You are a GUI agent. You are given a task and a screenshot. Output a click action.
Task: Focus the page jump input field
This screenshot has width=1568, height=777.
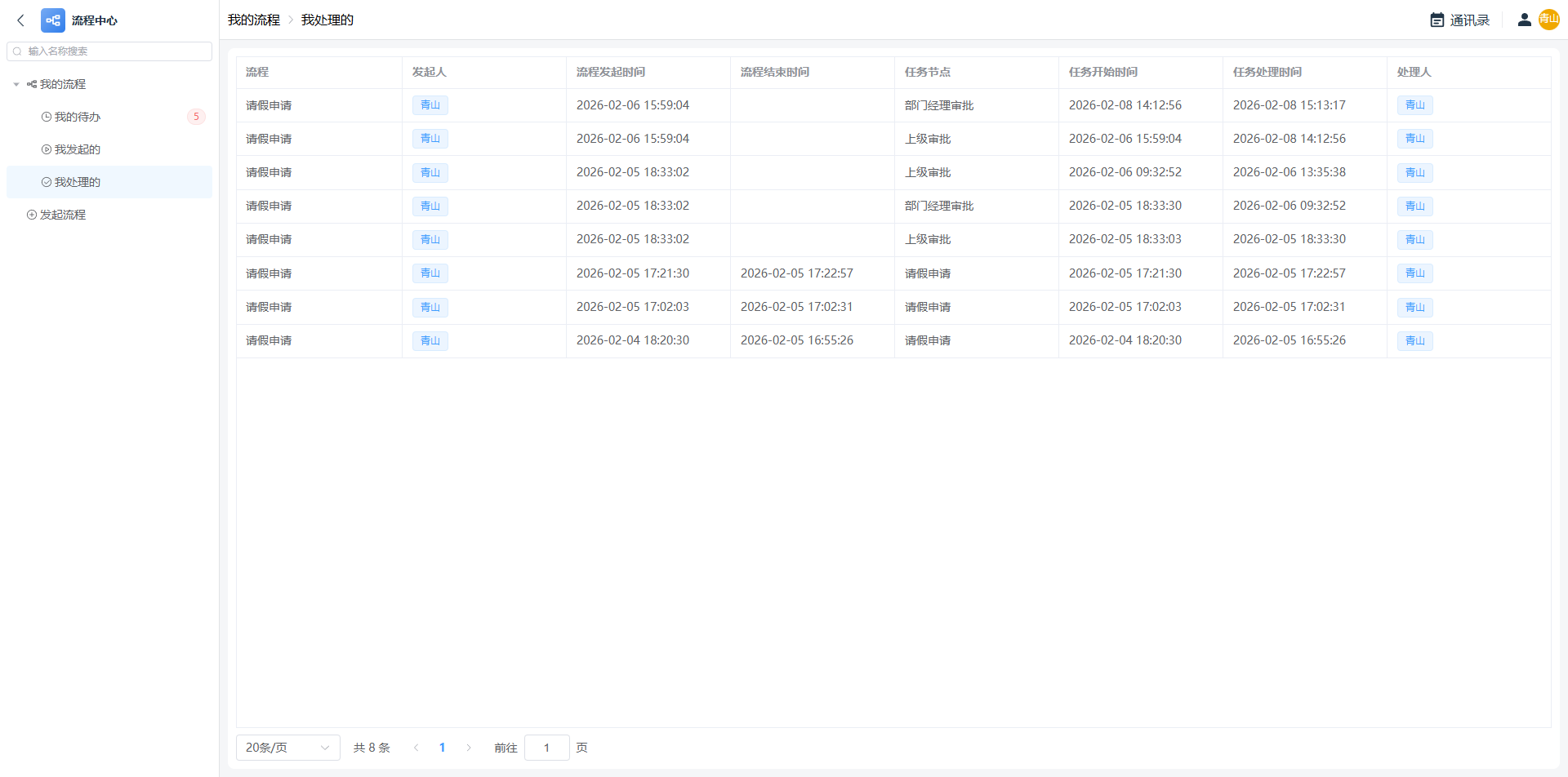click(x=546, y=748)
